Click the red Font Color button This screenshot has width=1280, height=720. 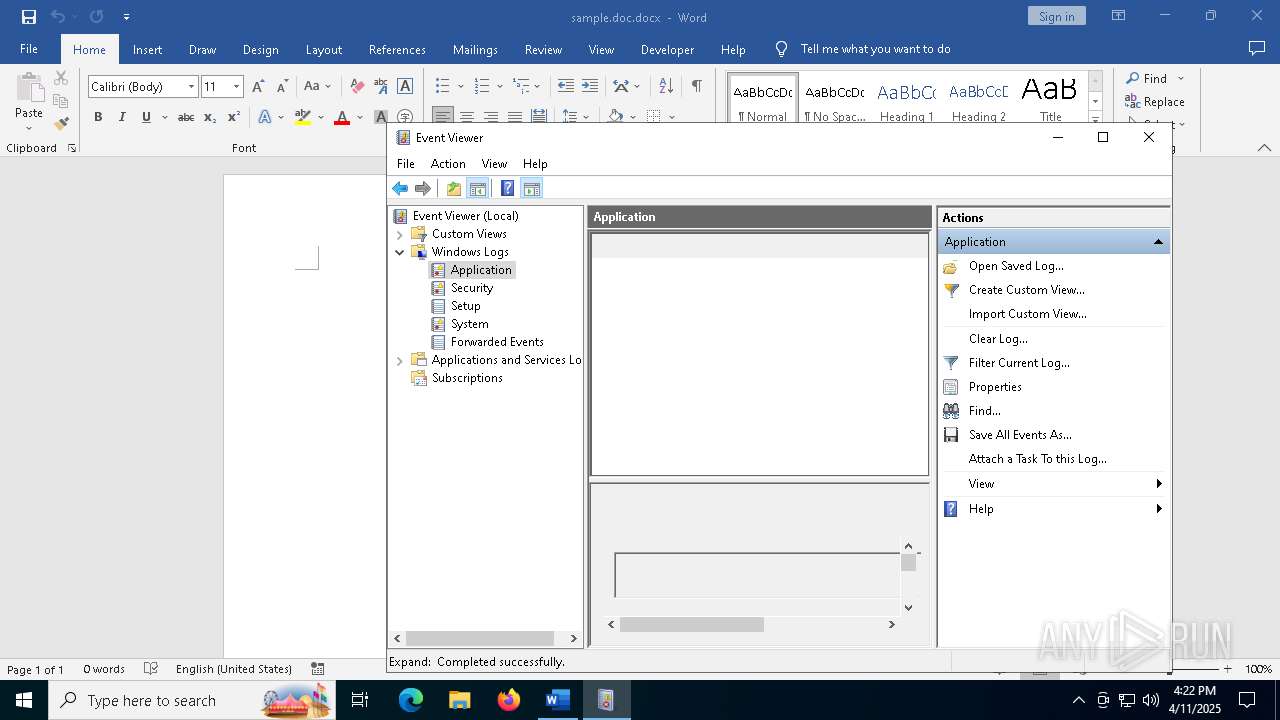coord(342,117)
